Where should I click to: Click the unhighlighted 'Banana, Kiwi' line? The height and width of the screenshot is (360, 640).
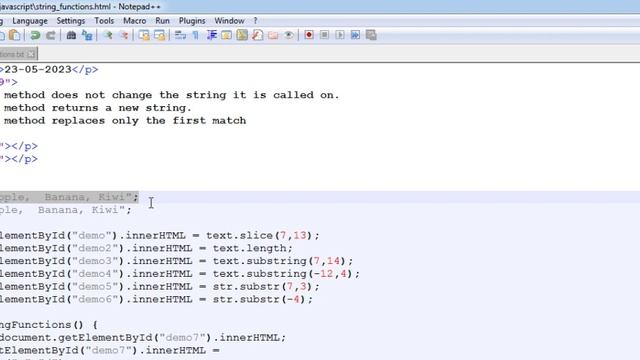66,210
